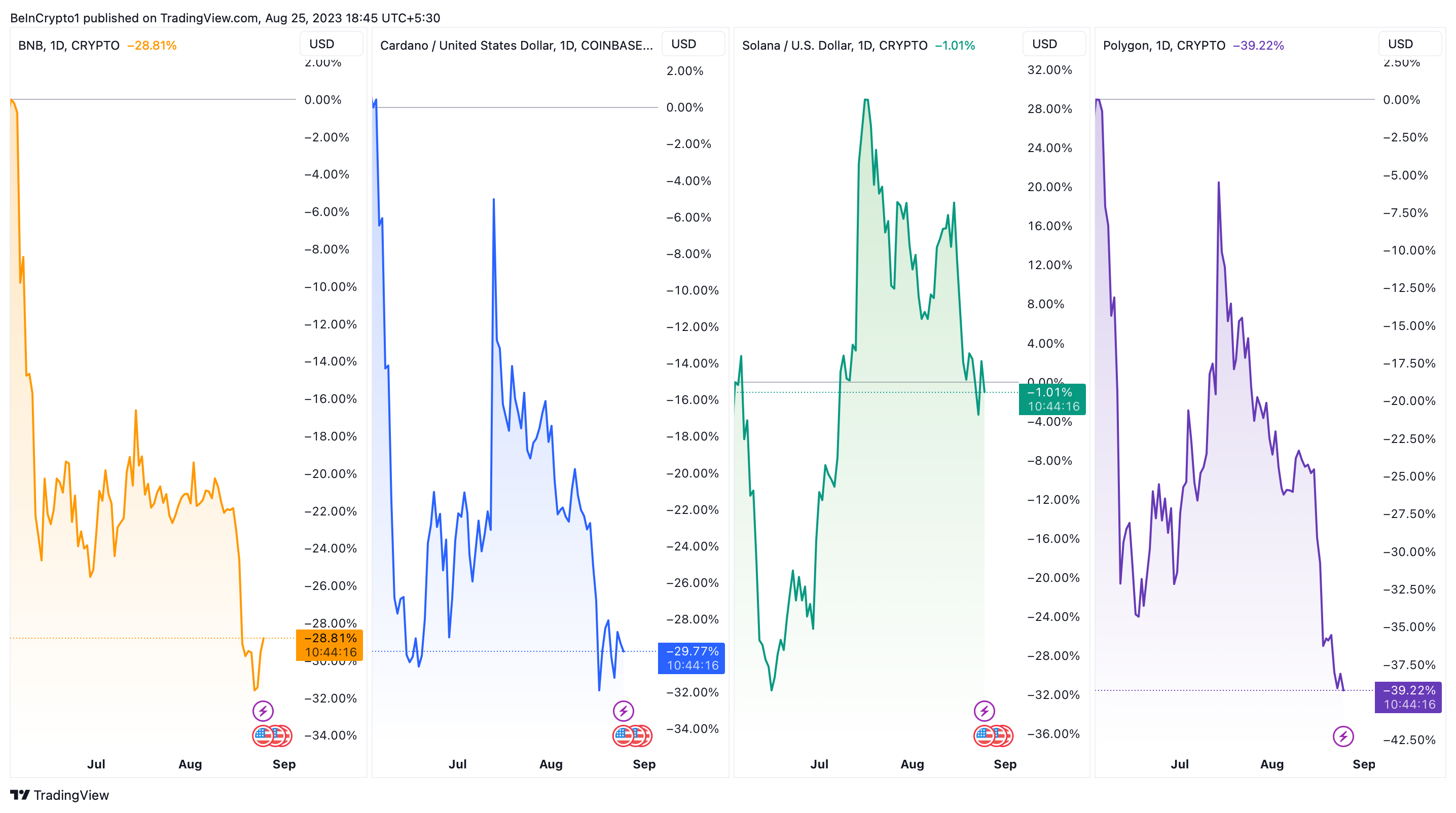Viewport: 1456px width, 813px height.
Task: Click the lightning event icon in Polygon chart
Action: [1343, 736]
